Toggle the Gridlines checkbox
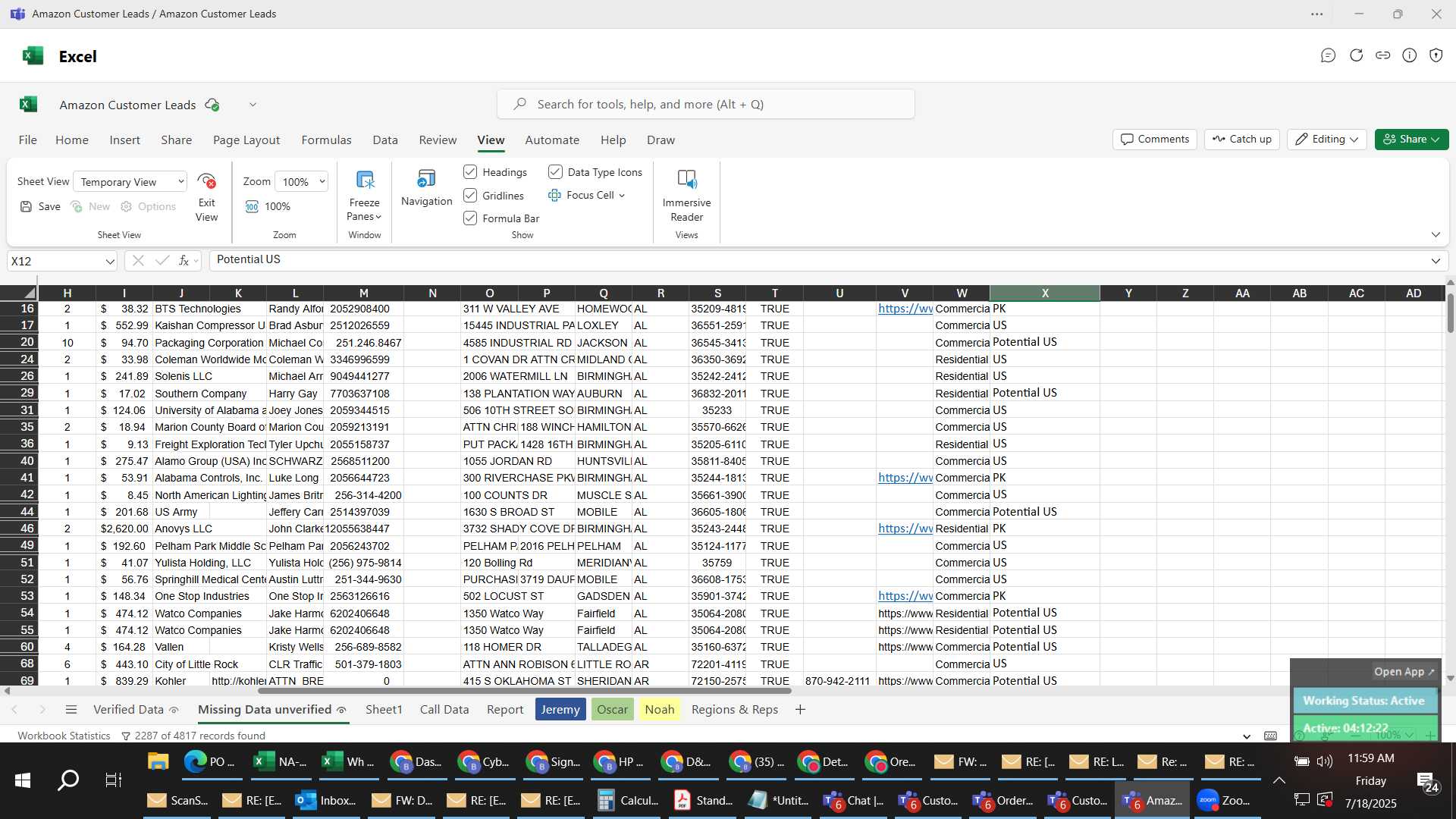Screen dimensions: 1456x819 point(470,196)
